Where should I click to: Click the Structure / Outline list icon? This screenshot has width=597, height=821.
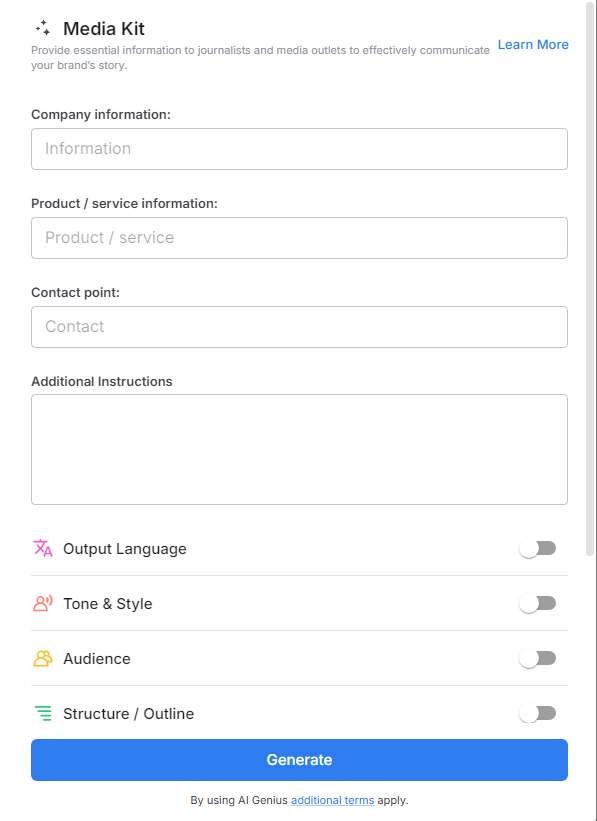tap(42, 713)
